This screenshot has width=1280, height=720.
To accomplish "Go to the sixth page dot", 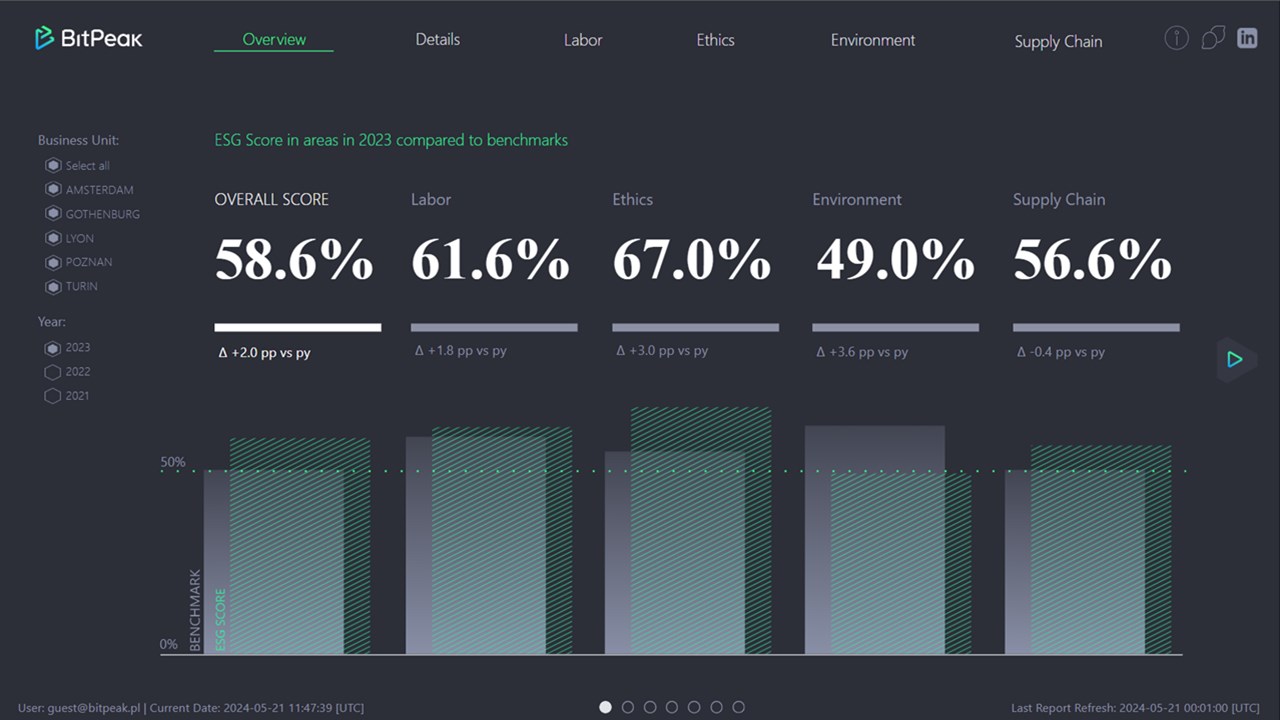I will 716,707.
